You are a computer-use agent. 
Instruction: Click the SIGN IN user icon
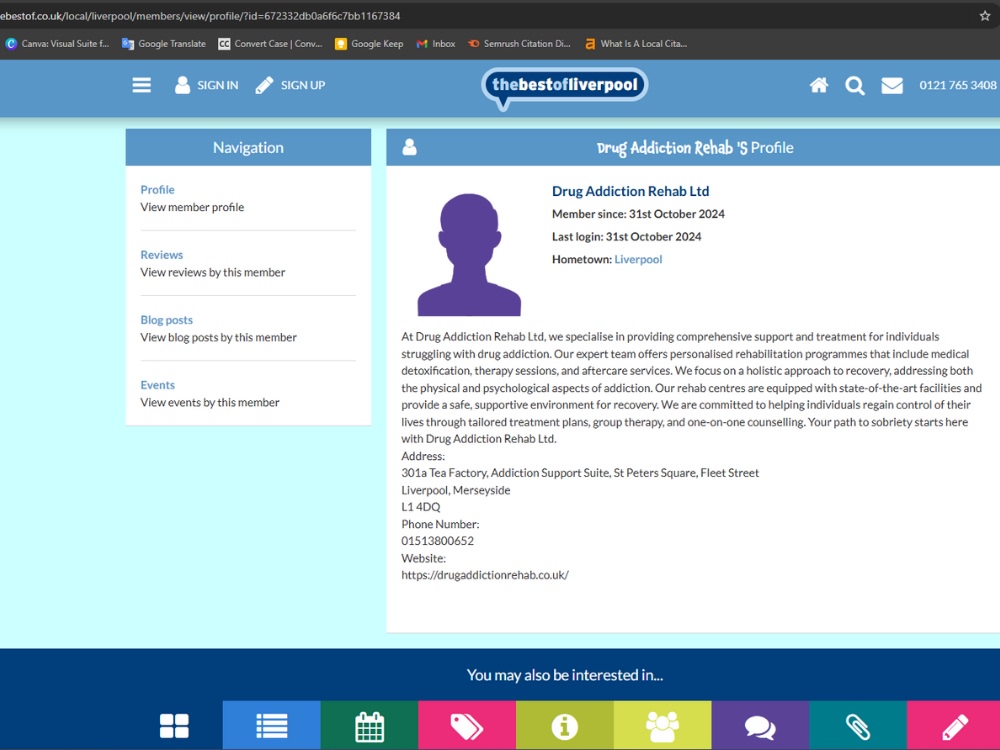click(x=182, y=85)
